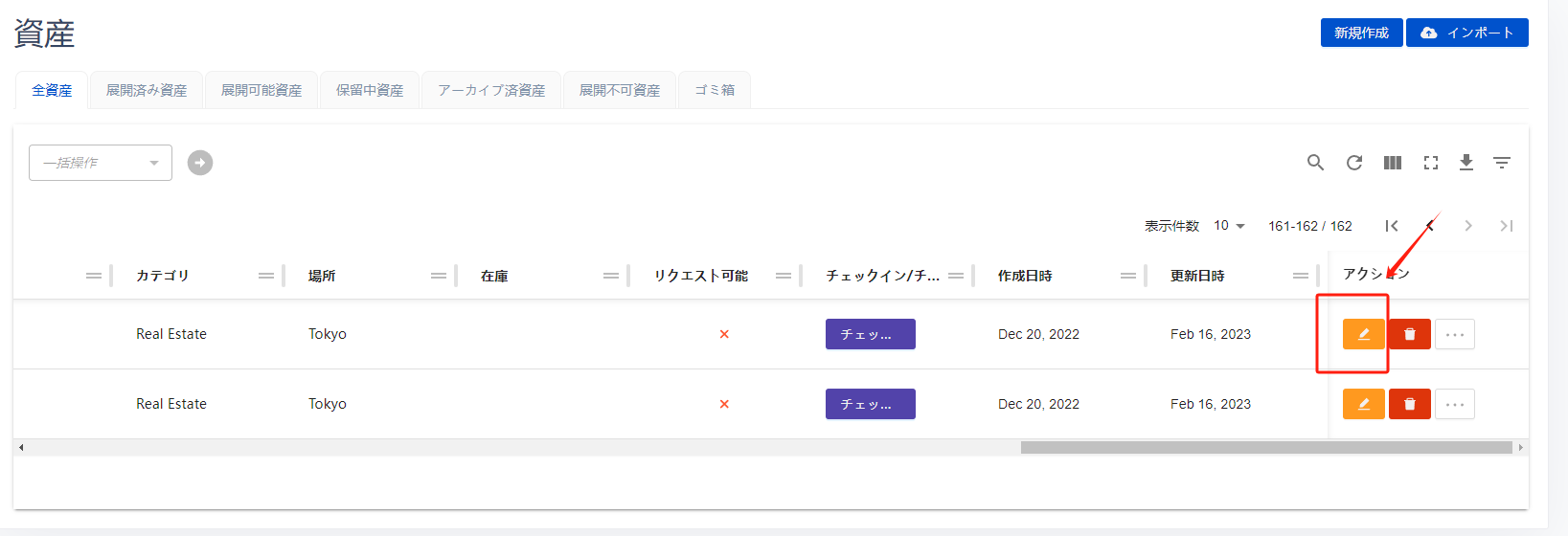Go to the first page
This screenshot has width=1568, height=536.
tap(1391, 226)
